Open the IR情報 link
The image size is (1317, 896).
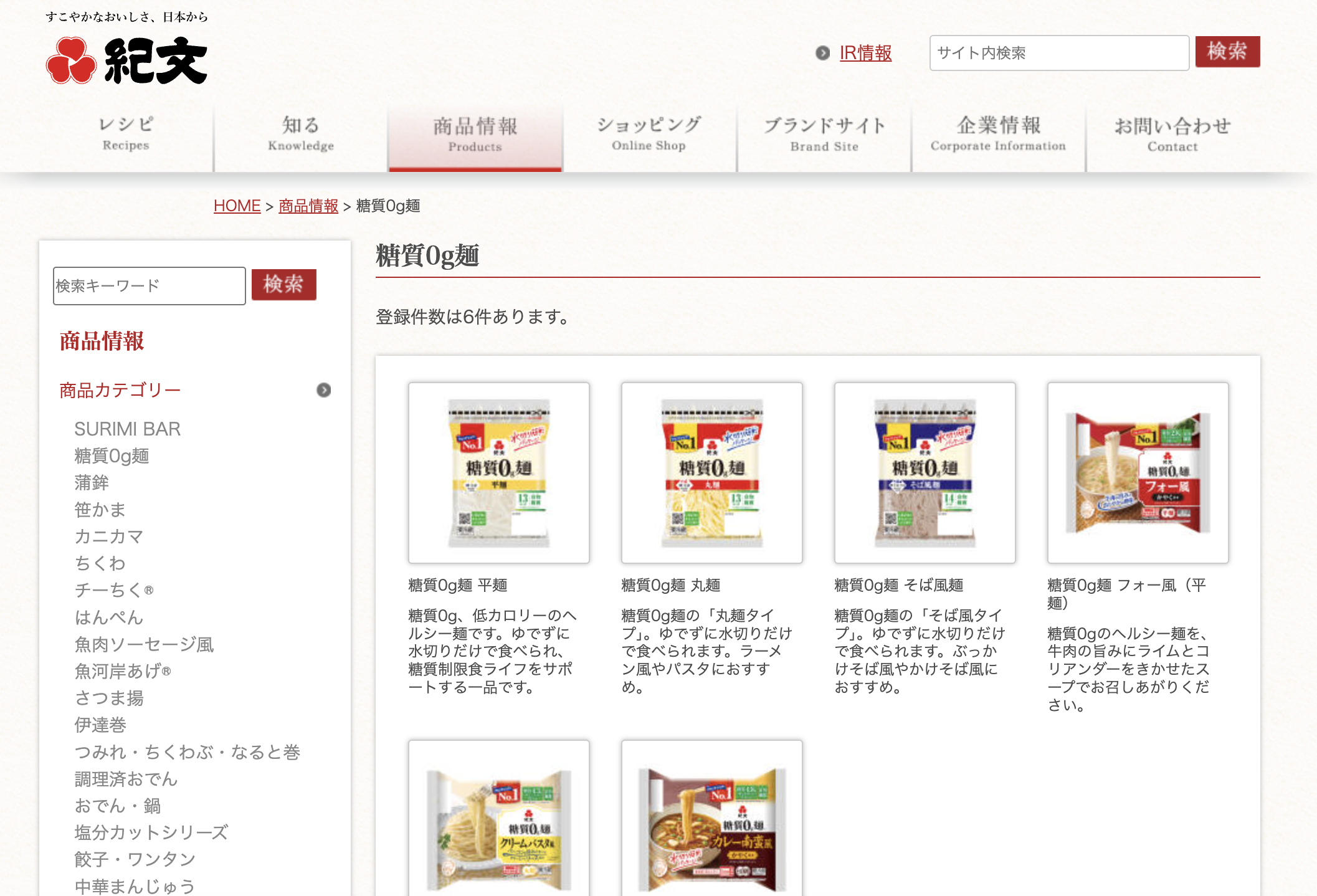pyautogui.click(x=865, y=53)
